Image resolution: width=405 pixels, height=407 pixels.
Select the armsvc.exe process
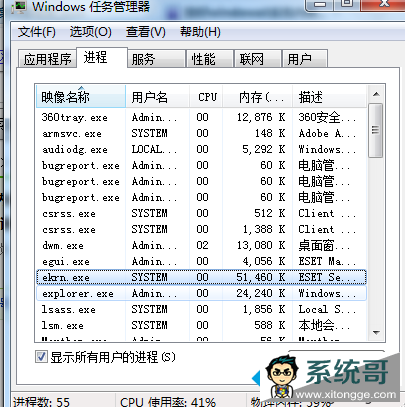(201, 133)
